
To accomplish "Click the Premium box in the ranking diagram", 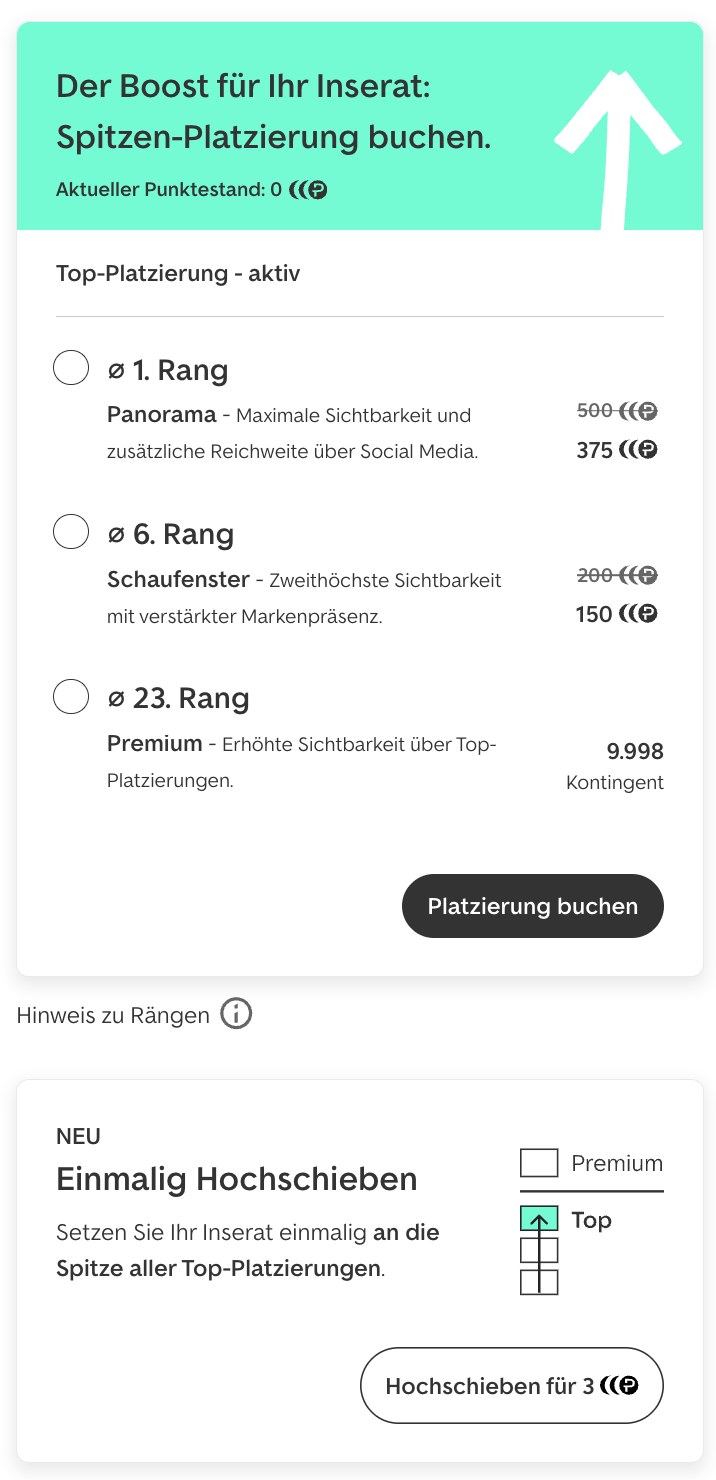I will point(538,1162).
